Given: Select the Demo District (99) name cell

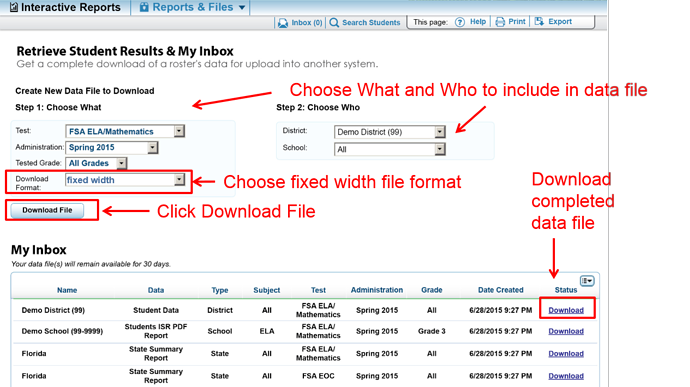Looking at the screenshot, I should point(53,310).
